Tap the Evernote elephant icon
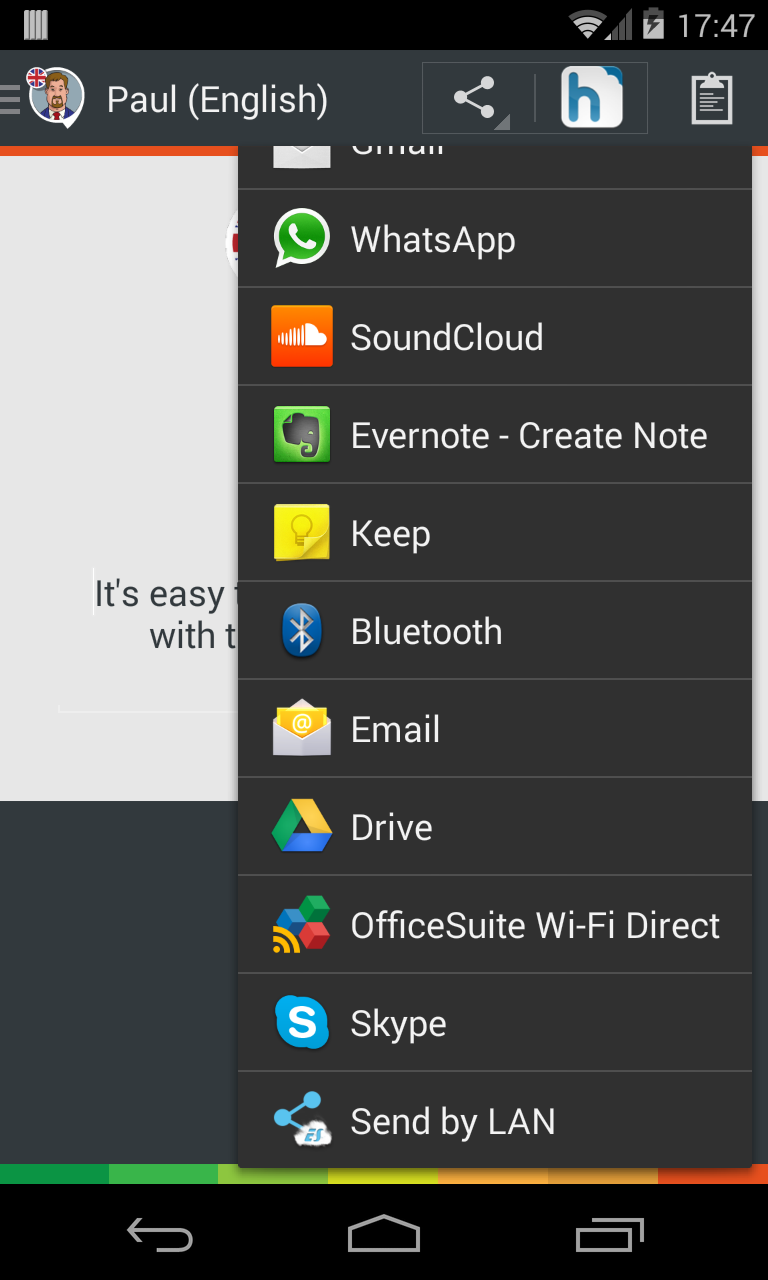The image size is (768, 1280). point(301,434)
